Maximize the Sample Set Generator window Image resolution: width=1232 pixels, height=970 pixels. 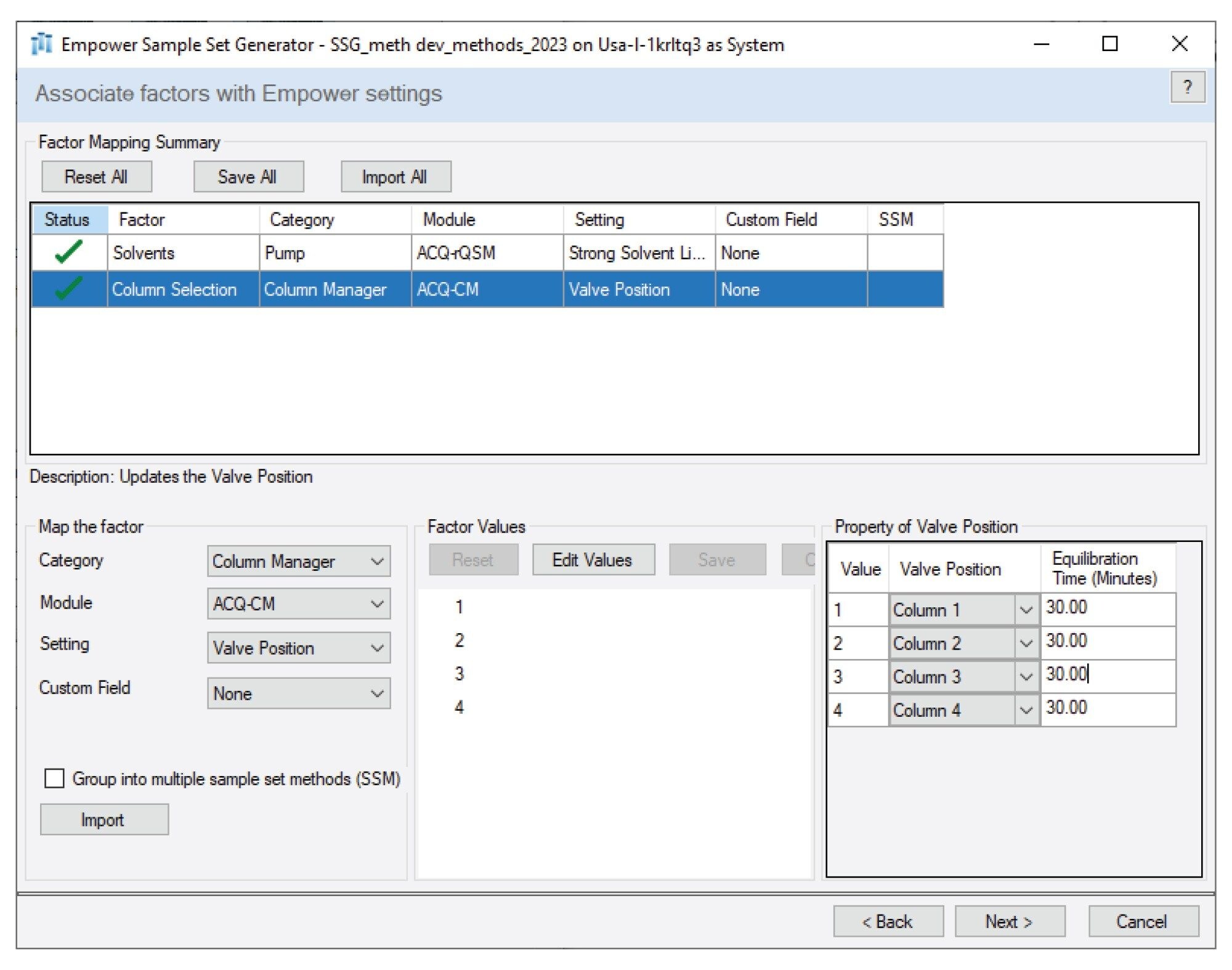pyautogui.click(x=1109, y=44)
